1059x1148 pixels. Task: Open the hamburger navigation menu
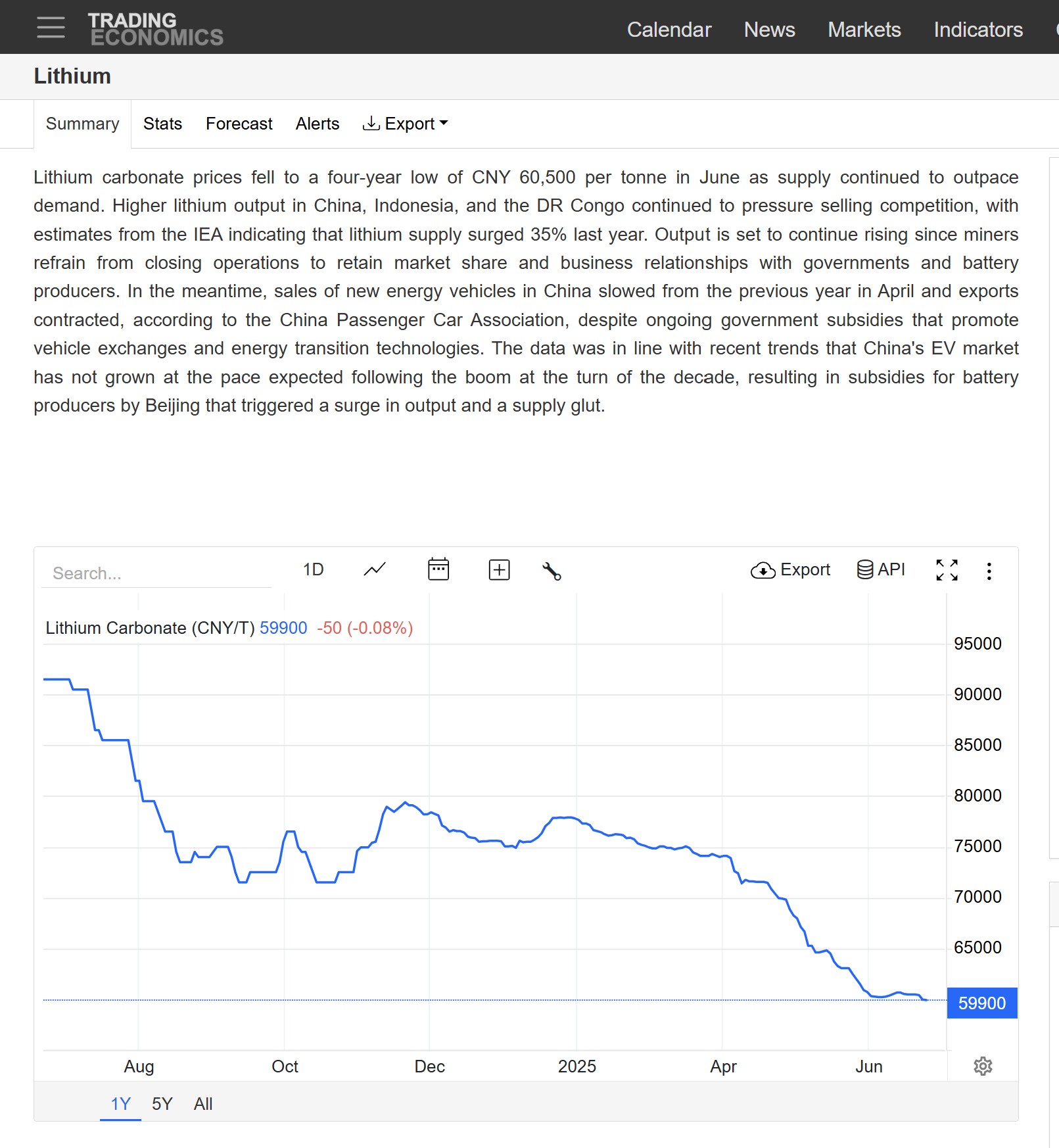tap(51, 28)
